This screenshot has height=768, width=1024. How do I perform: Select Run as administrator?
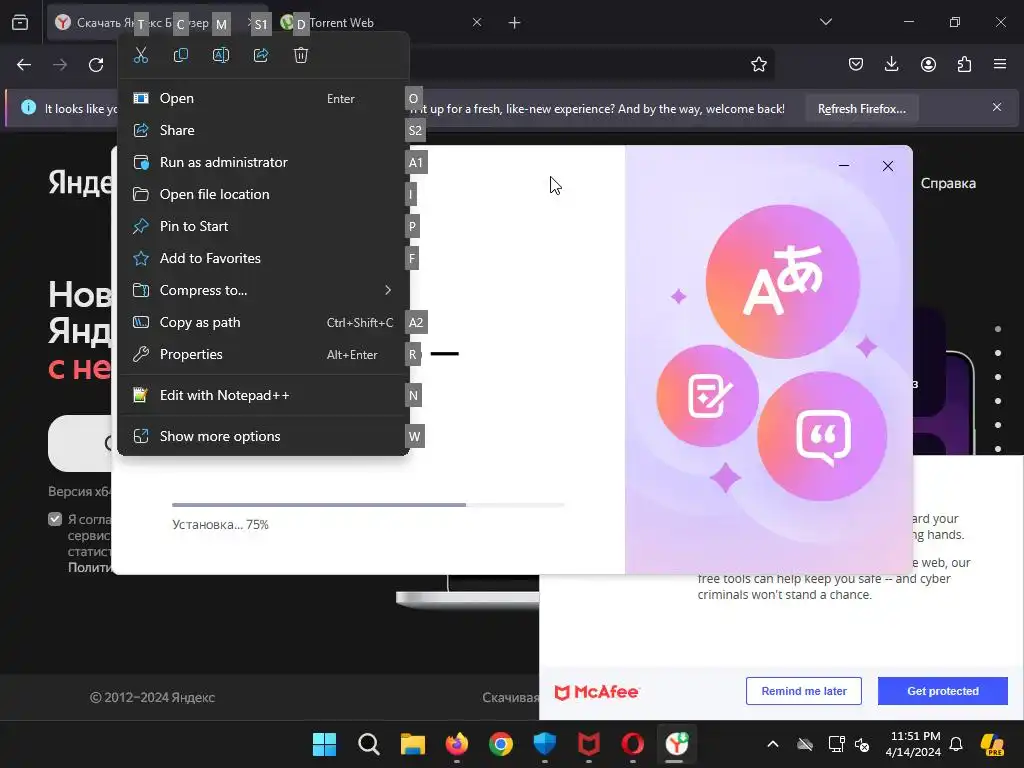tap(263, 163)
